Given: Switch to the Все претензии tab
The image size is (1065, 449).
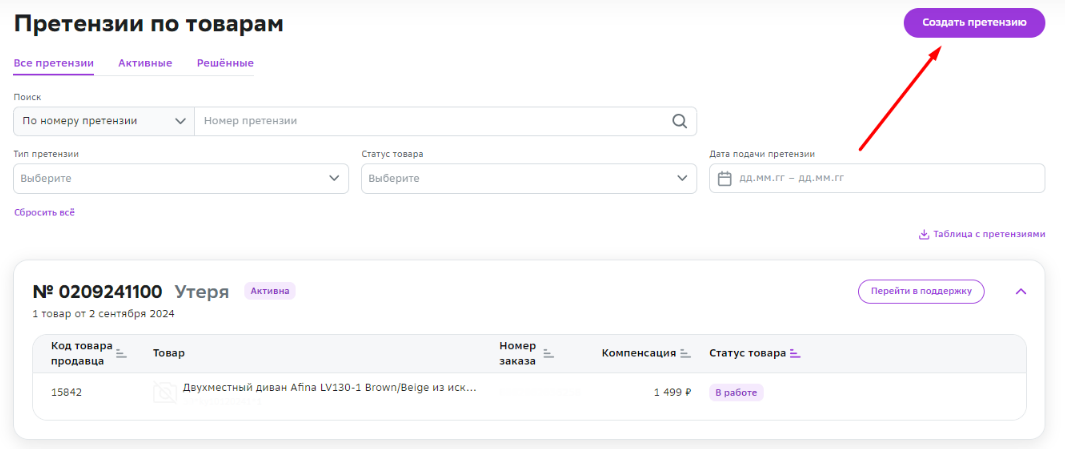Looking at the screenshot, I should click(54, 63).
